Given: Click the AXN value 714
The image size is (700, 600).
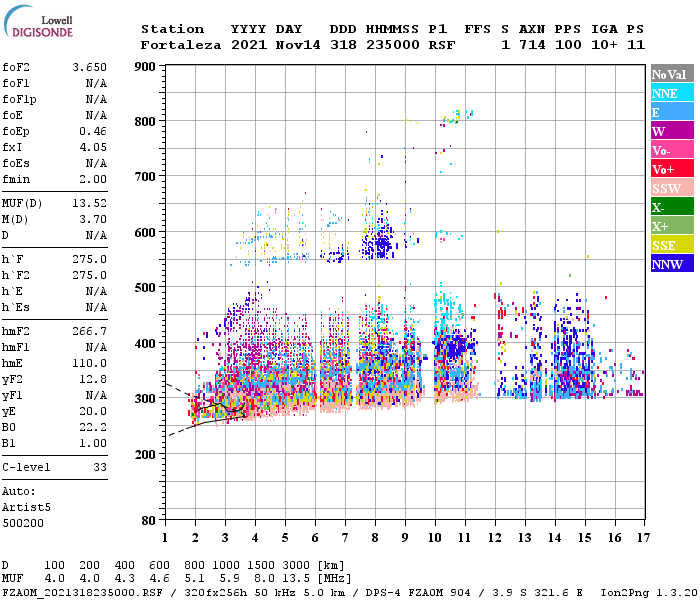Looking at the screenshot, I should [532, 45].
